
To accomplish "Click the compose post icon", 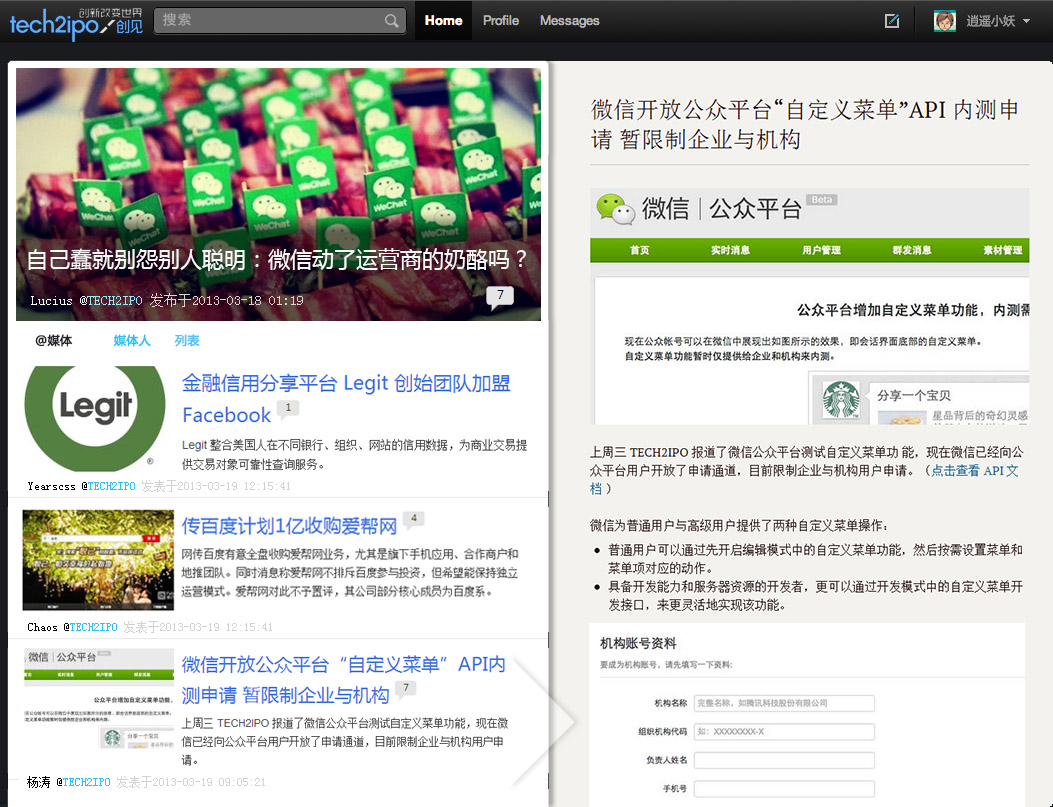I will 892,21.
